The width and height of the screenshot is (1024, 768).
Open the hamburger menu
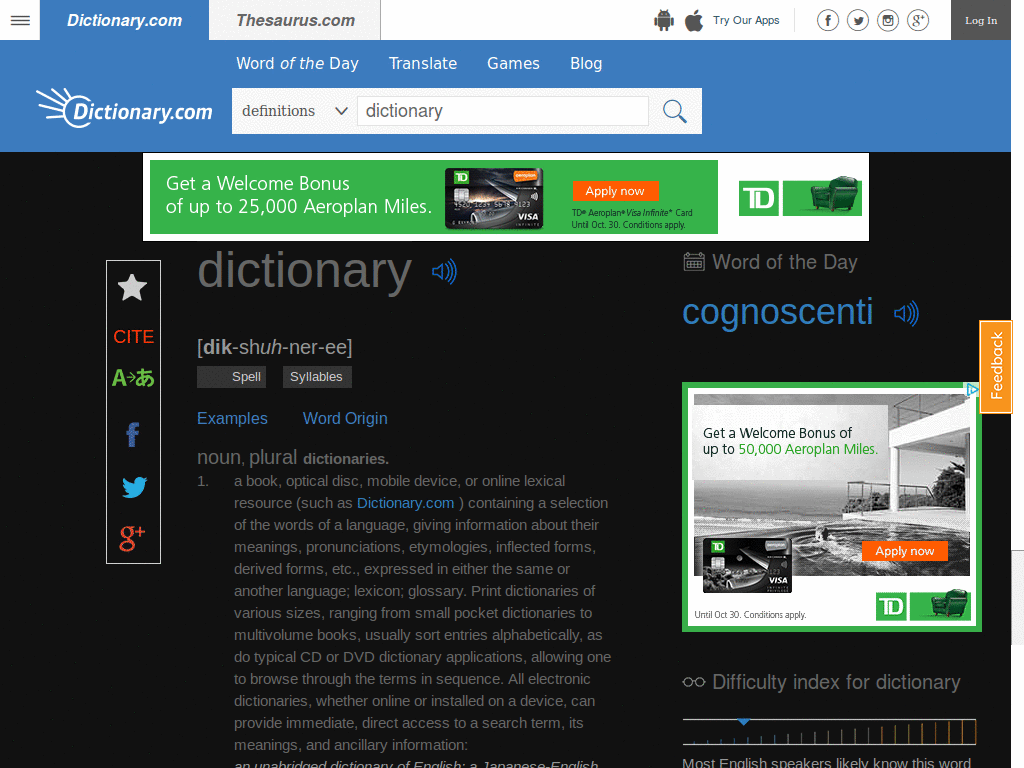coord(20,20)
